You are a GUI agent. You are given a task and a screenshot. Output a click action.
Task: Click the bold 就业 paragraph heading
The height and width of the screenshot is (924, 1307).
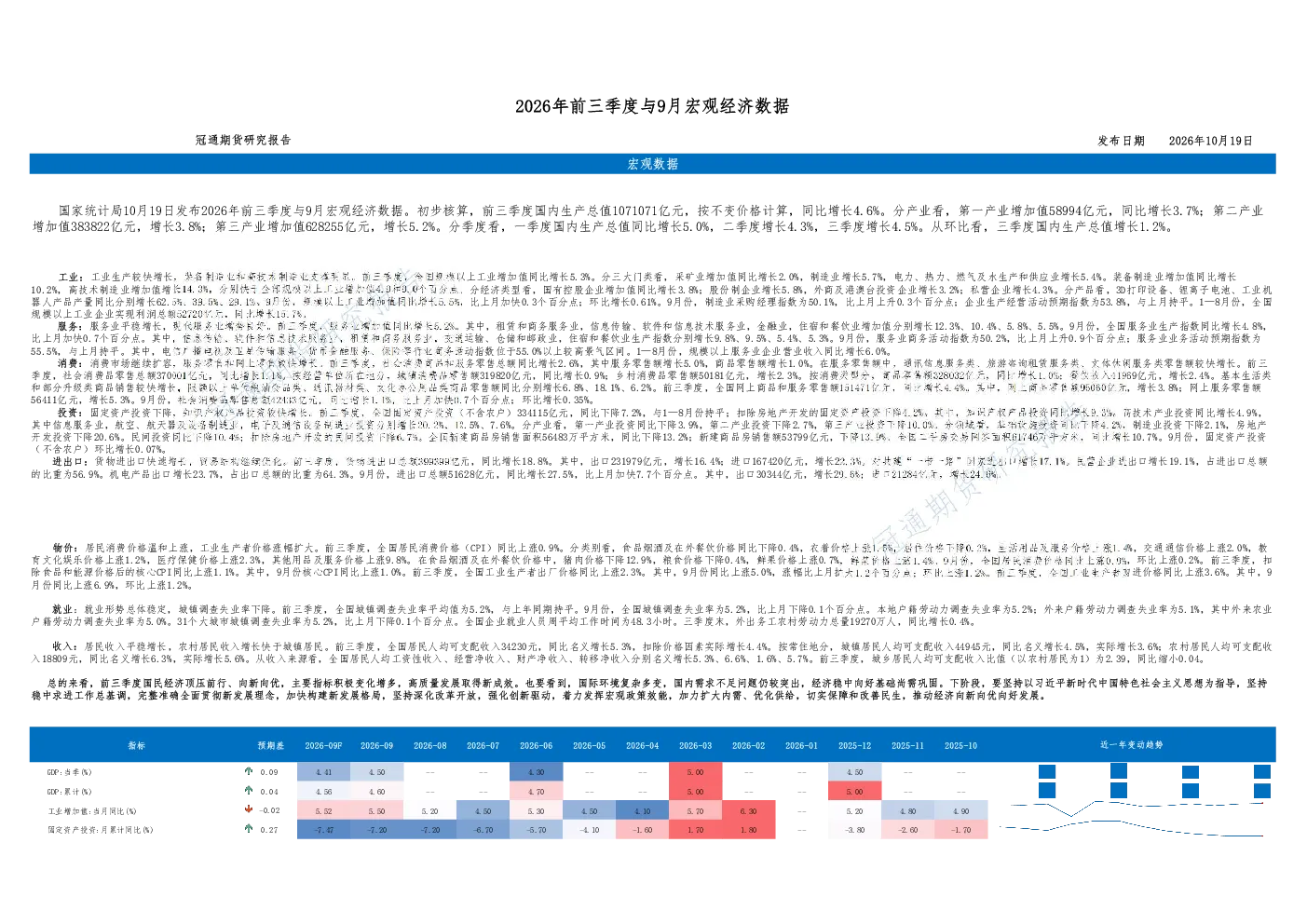click(x=64, y=609)
